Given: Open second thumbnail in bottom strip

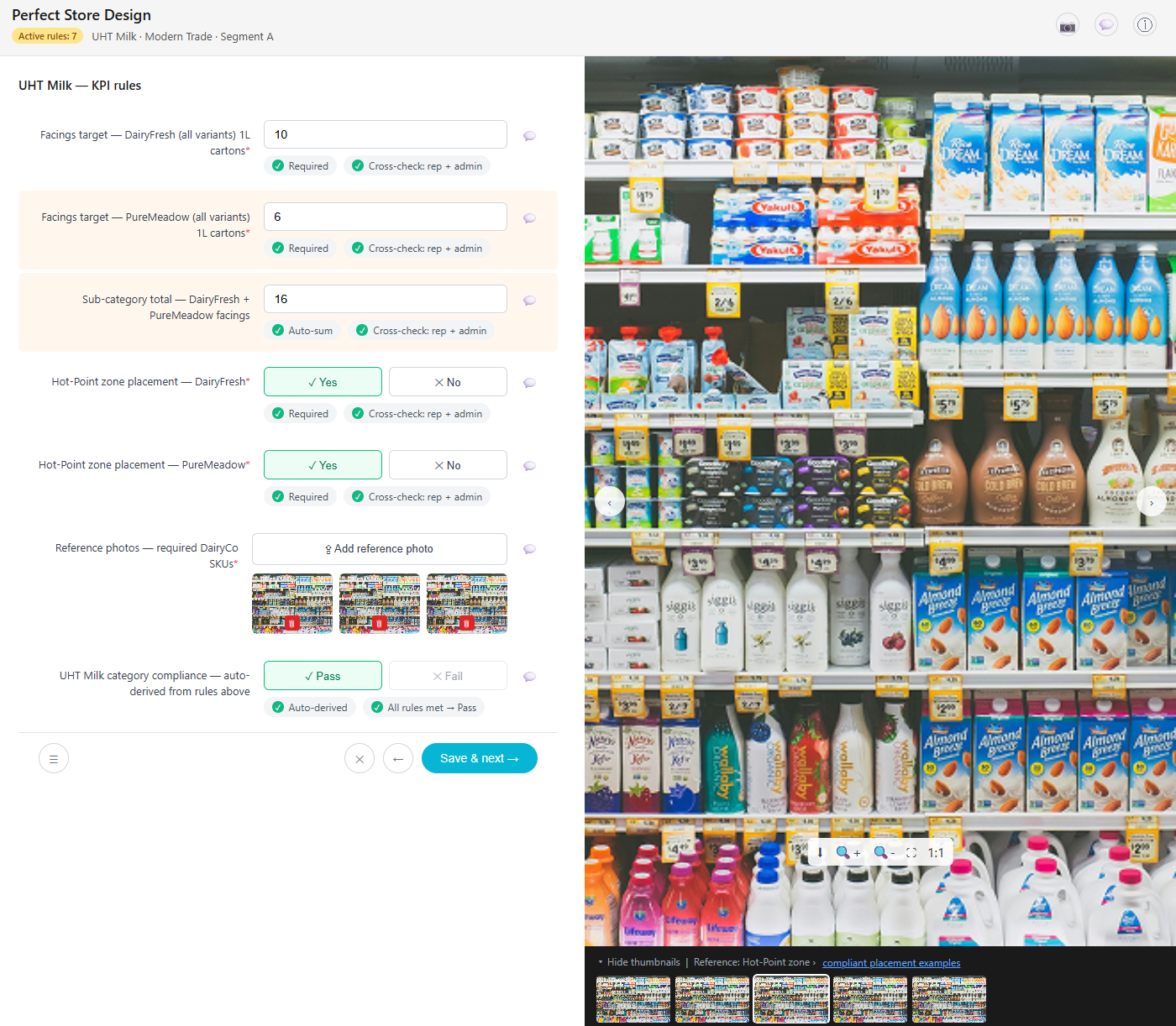Looking at the screenshot, I should point(712,999).
